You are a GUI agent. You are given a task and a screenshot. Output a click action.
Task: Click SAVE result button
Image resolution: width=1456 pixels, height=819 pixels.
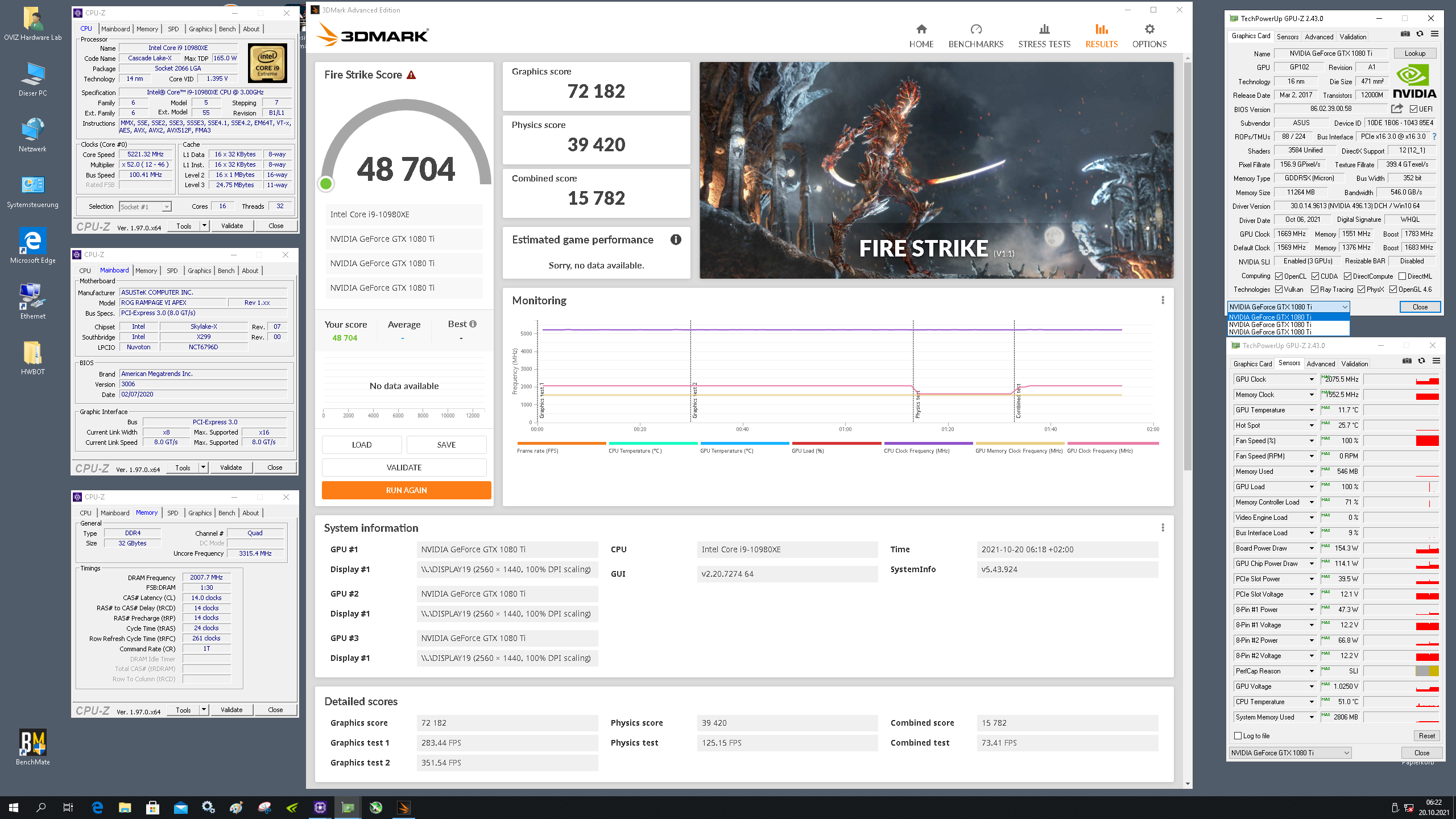pyautogui.click(x=446, y=445)
